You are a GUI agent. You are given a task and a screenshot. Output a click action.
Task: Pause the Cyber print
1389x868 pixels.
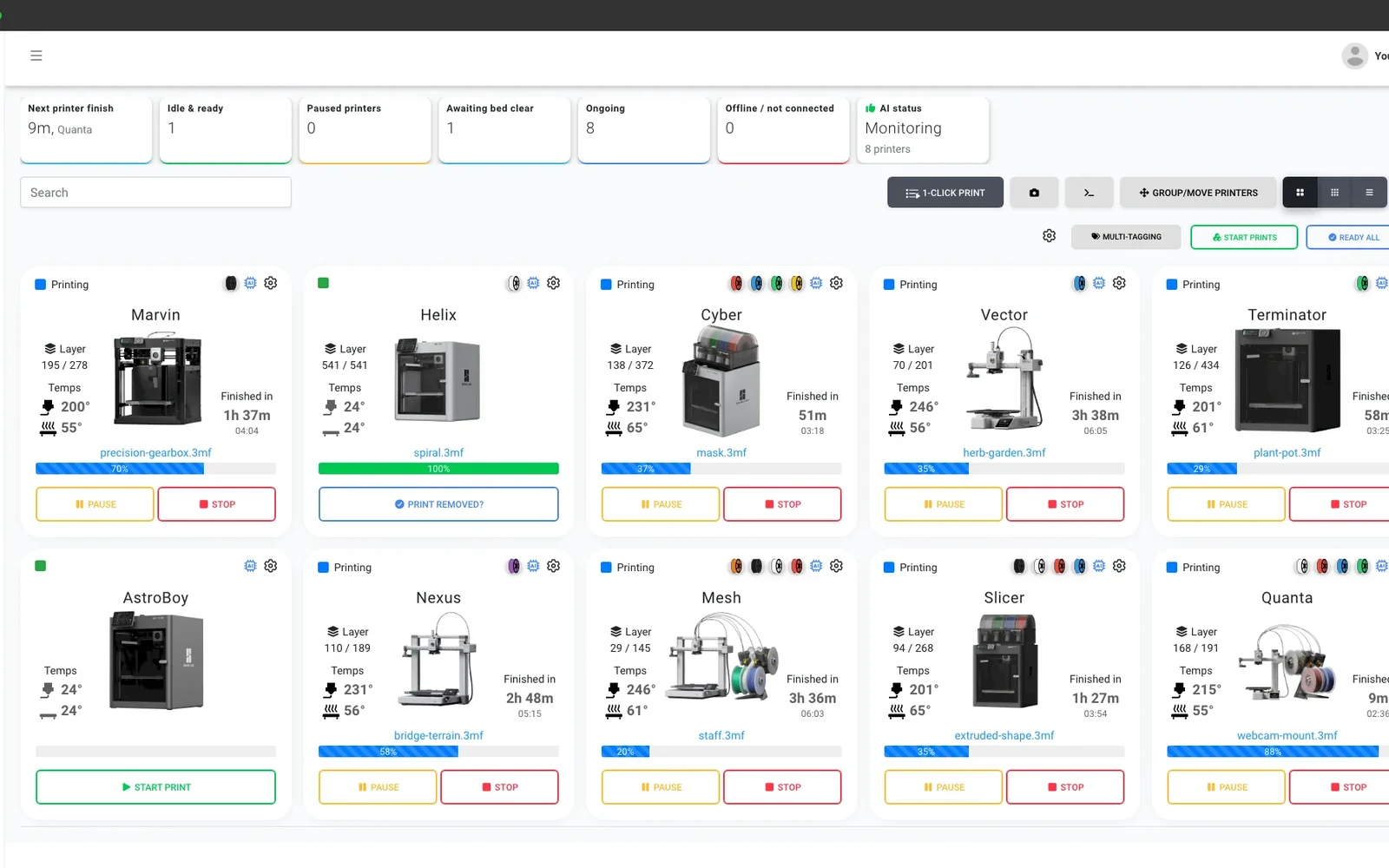pos(661,504)
